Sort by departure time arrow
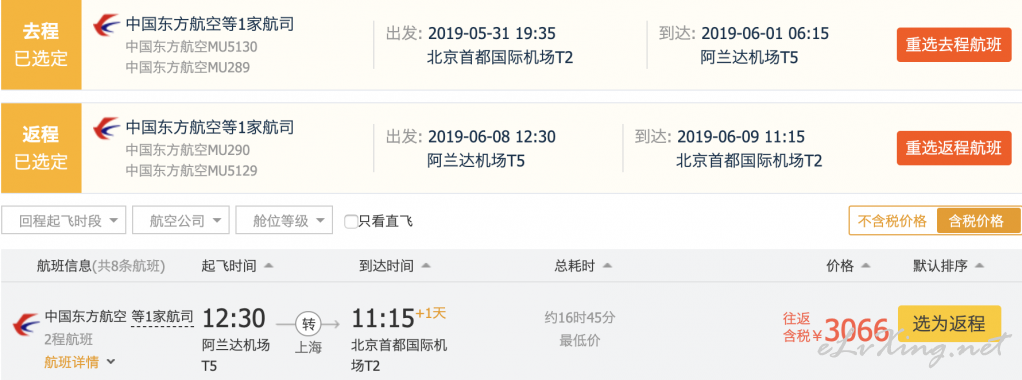The height and width of the screenshot is (380, 1022). tap(269, 266)
